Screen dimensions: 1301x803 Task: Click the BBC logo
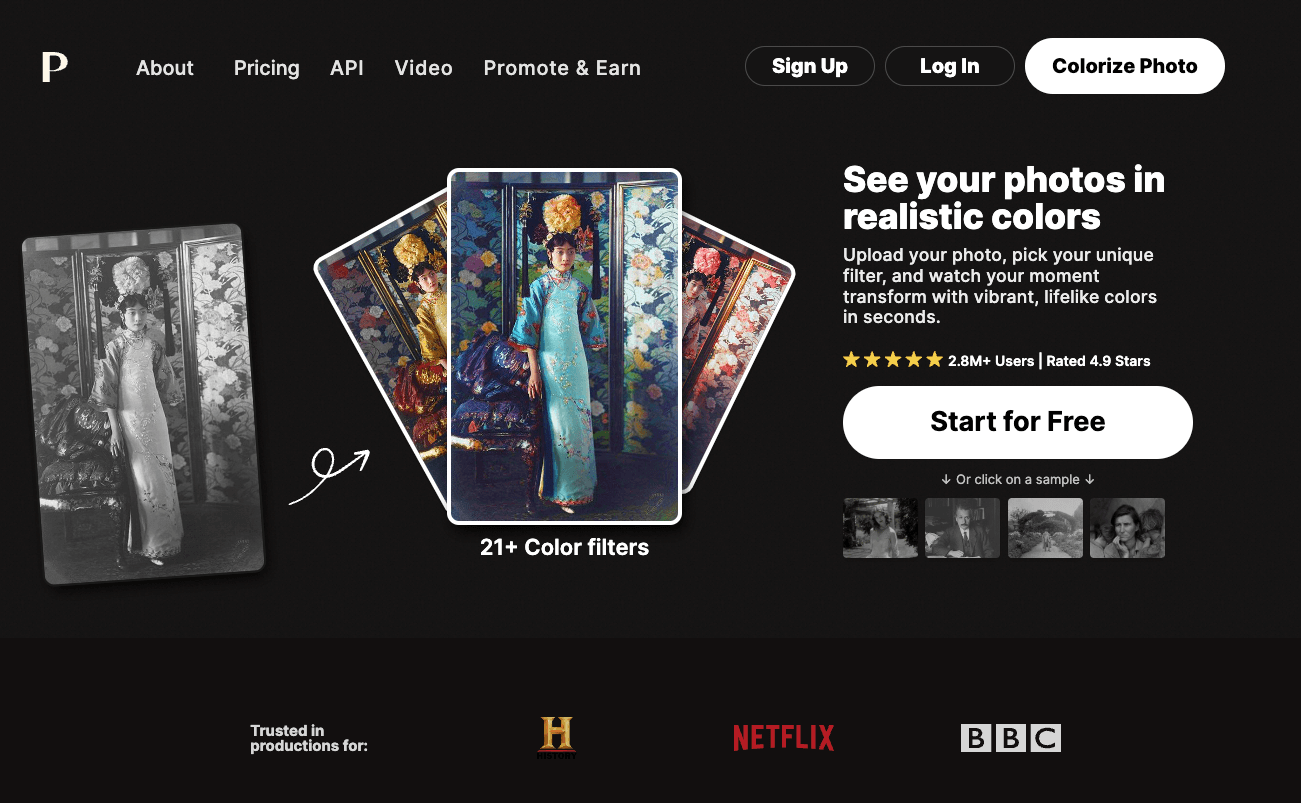click(x=1010, y=738)
